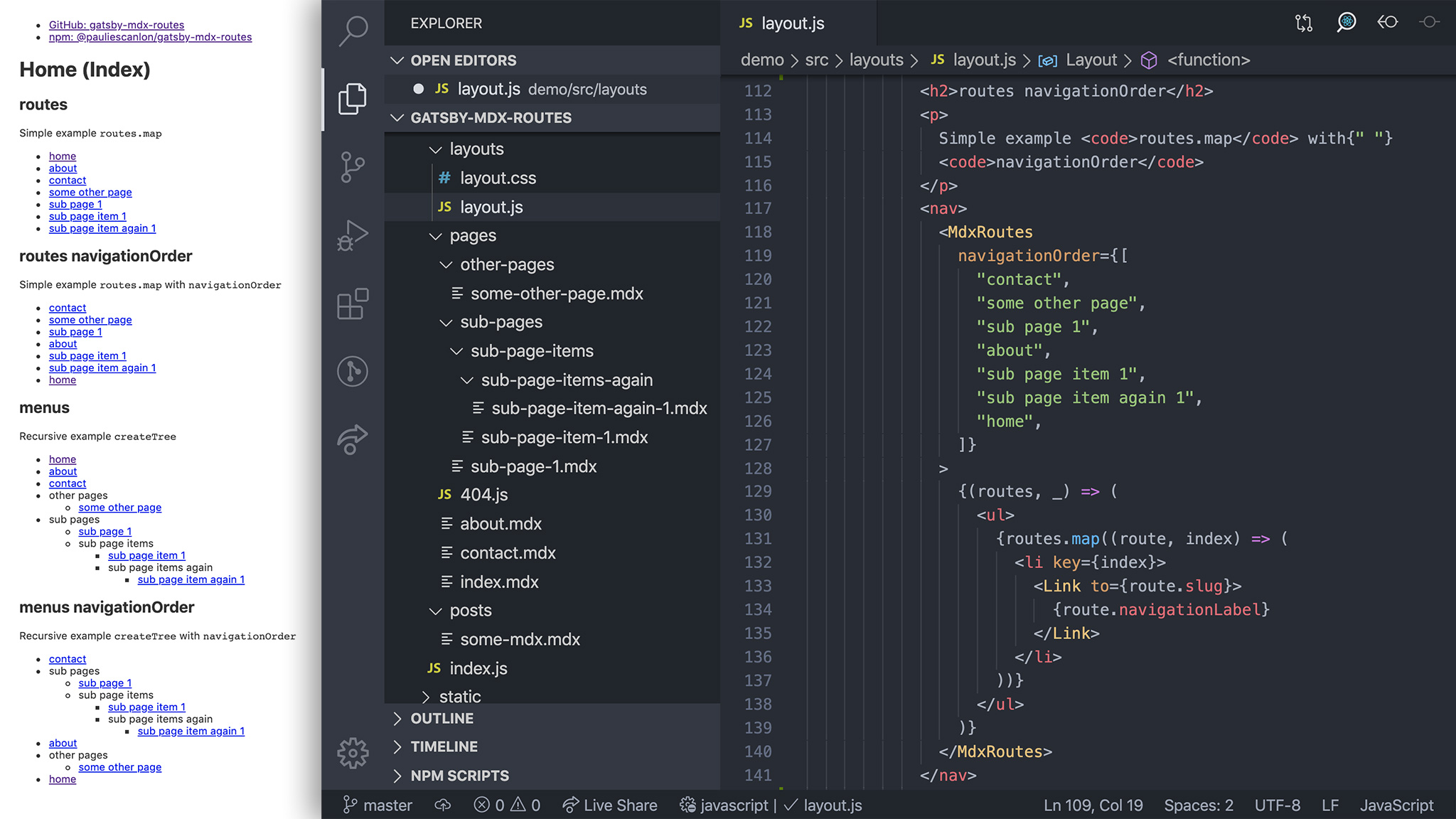Start Live Share from status bar
Viewport: 1456px width, 819px height.
click(610, 805)
